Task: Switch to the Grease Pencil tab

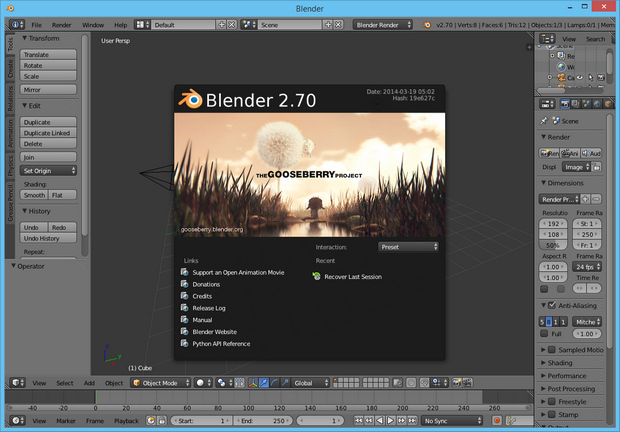Action: click(x=11, y=203)
